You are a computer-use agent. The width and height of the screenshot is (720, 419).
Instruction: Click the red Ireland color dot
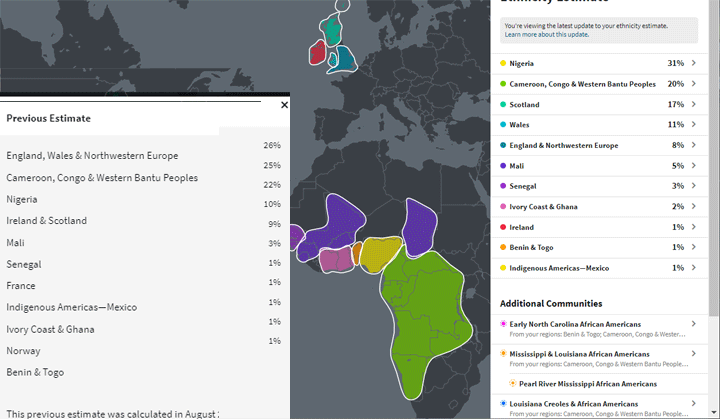coord(503,227)
